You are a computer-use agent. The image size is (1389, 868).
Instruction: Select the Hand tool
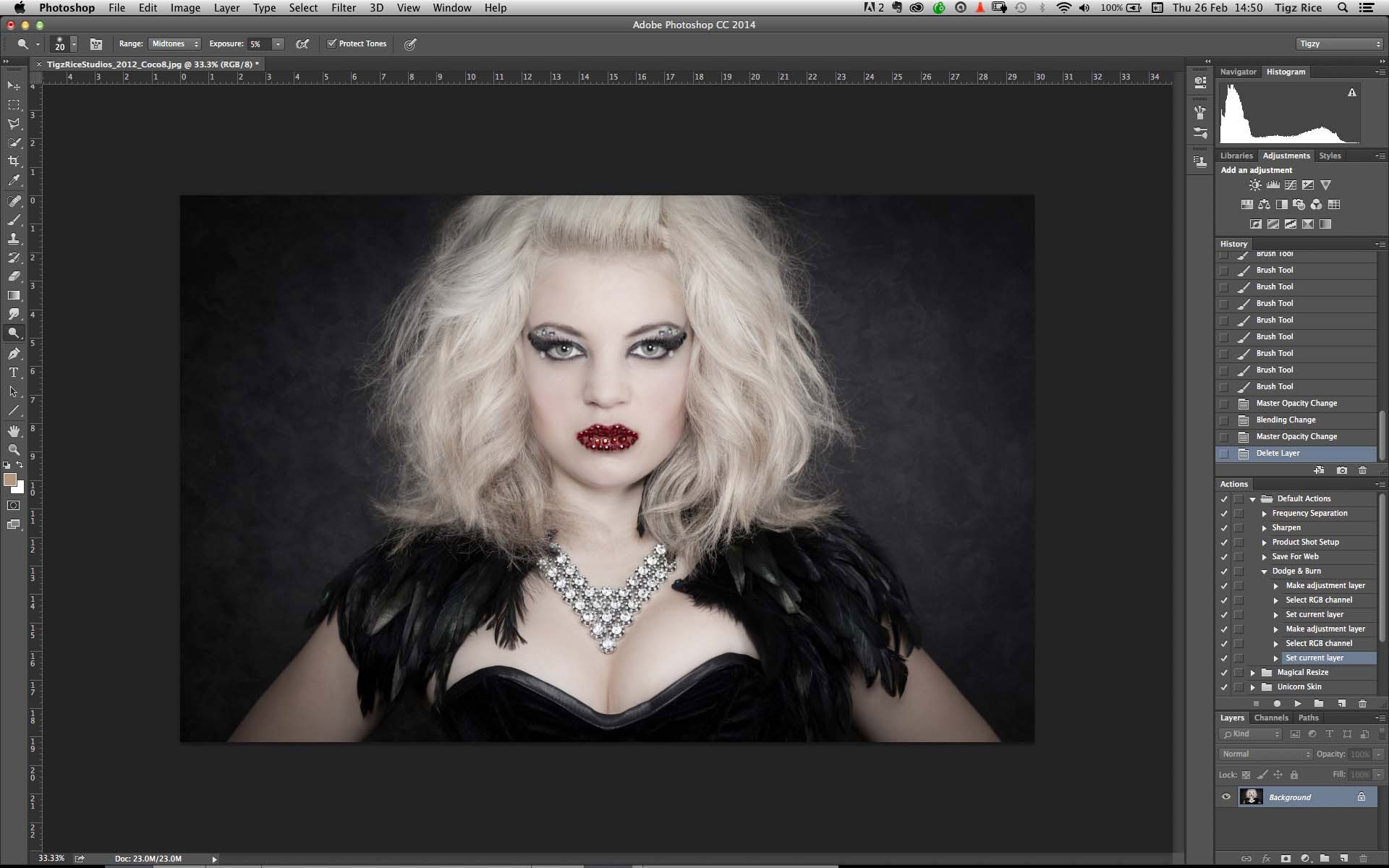click(14, 431)
